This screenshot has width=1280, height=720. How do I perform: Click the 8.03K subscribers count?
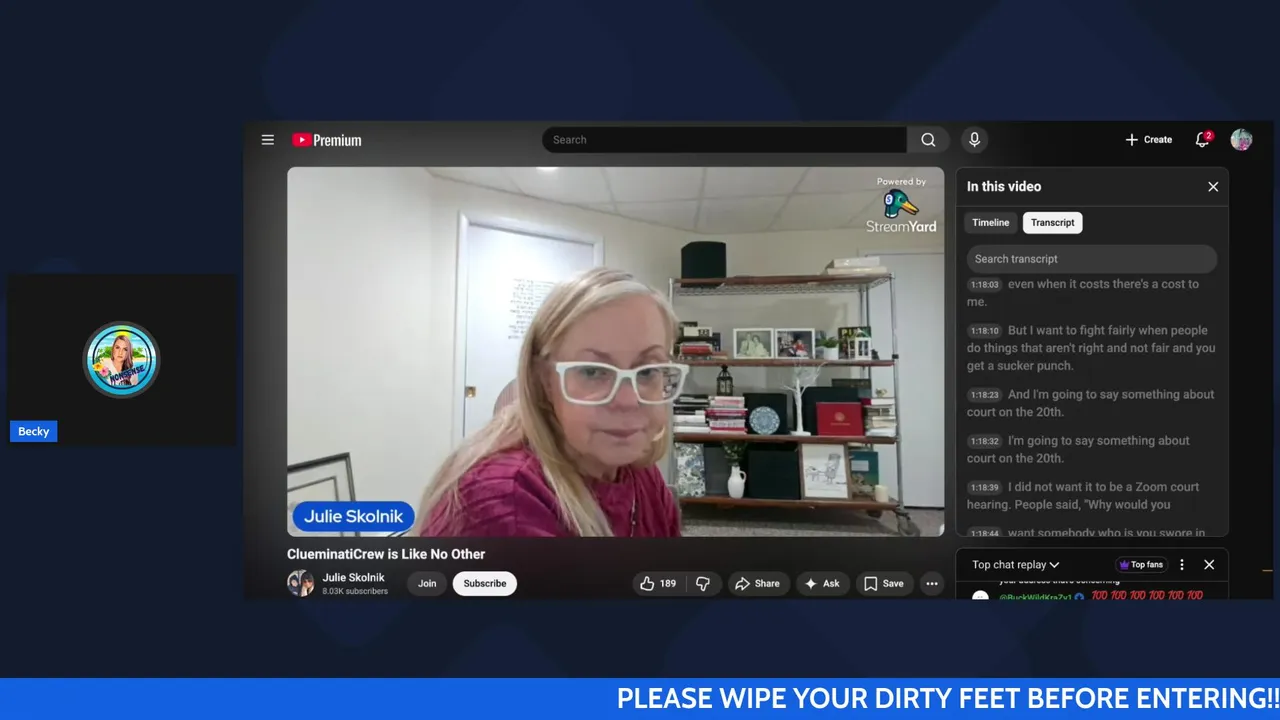pos(355,591)
